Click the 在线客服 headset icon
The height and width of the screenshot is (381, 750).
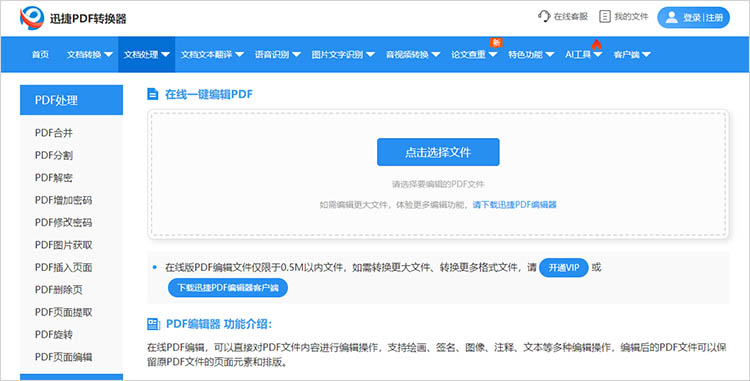click(x=544, y=16)
